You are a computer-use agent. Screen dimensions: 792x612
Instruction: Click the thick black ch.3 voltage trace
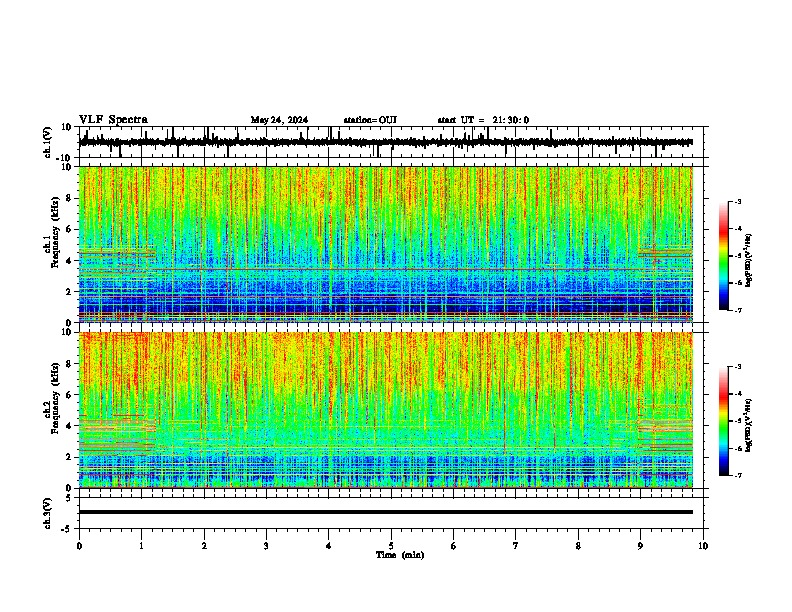[x=386, y=512]
